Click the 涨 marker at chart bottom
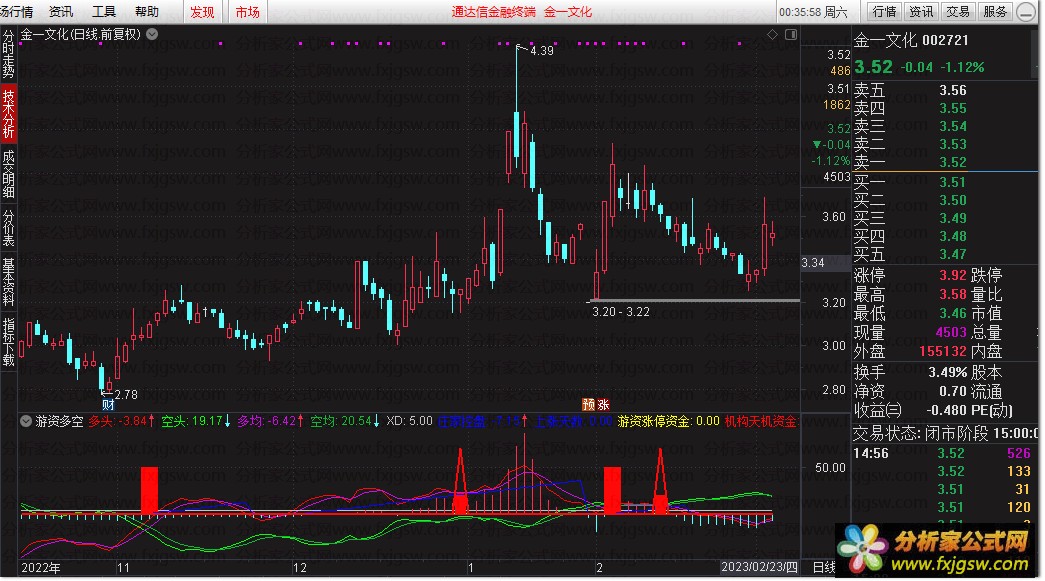1045x581 pixels. pos(603,404)
